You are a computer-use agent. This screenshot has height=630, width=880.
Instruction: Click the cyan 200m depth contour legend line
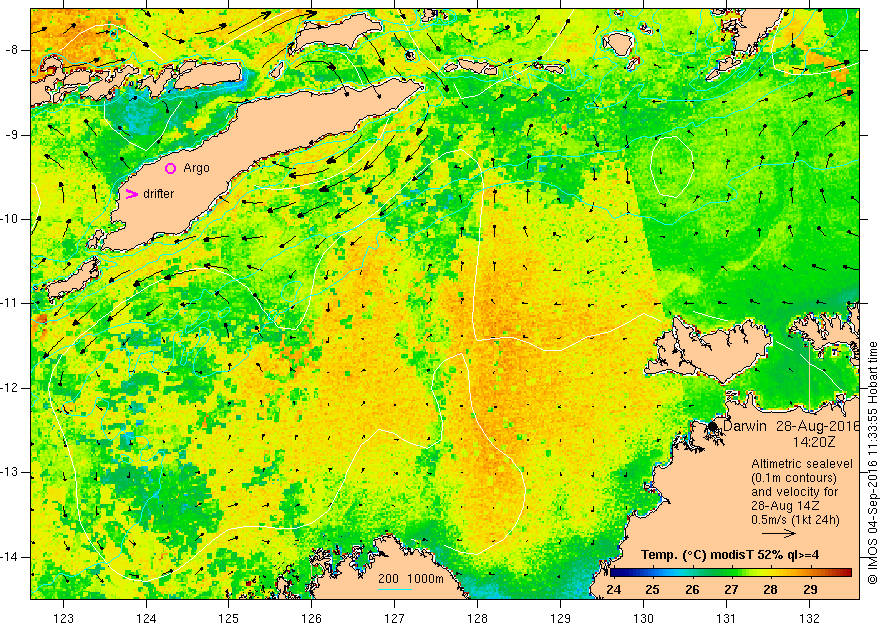[x=395, y=590]
